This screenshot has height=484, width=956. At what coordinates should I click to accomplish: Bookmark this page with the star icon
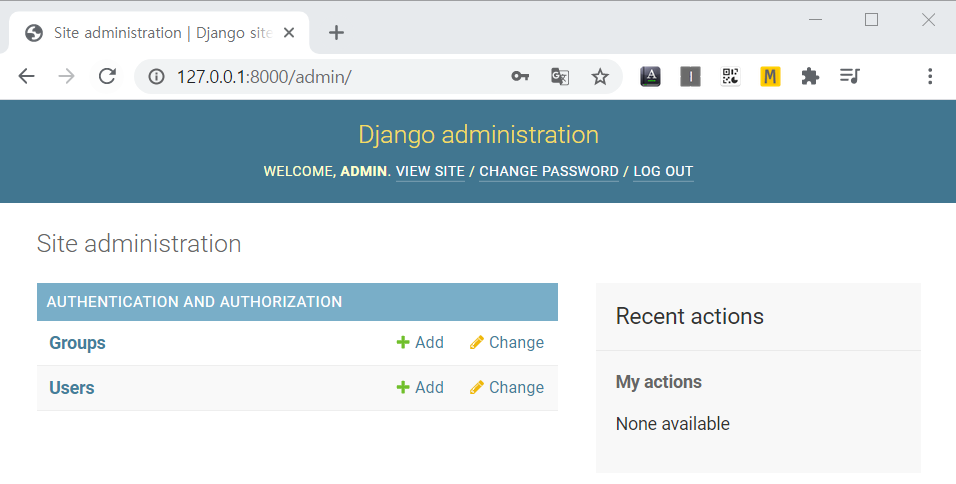pos(600,77)
